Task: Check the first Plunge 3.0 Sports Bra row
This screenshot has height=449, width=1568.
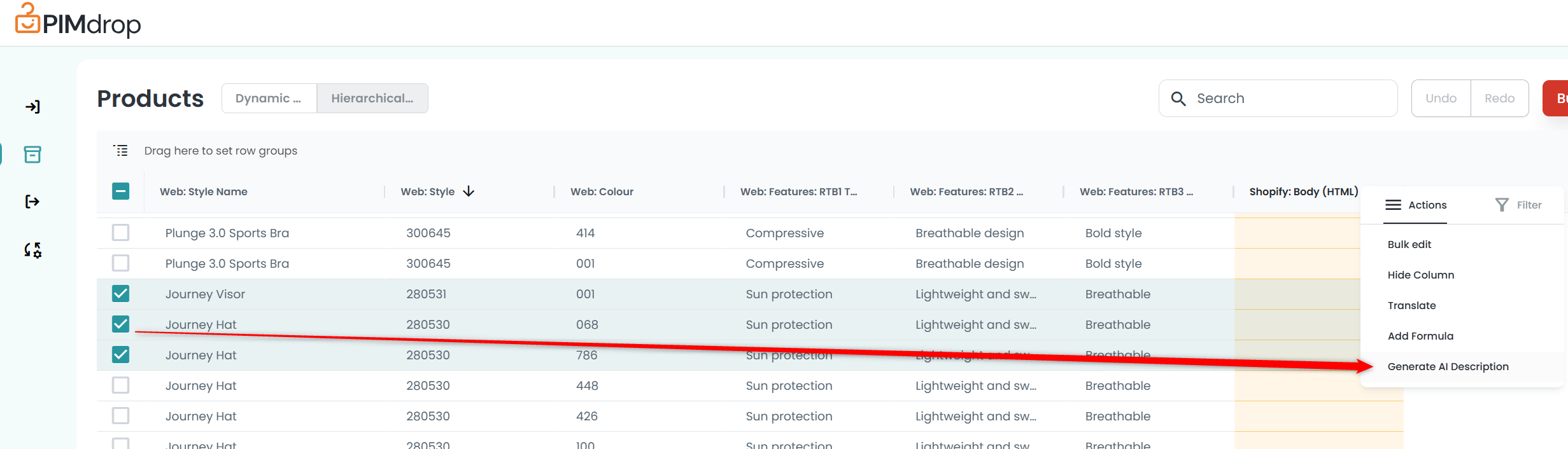Action: 121,233
